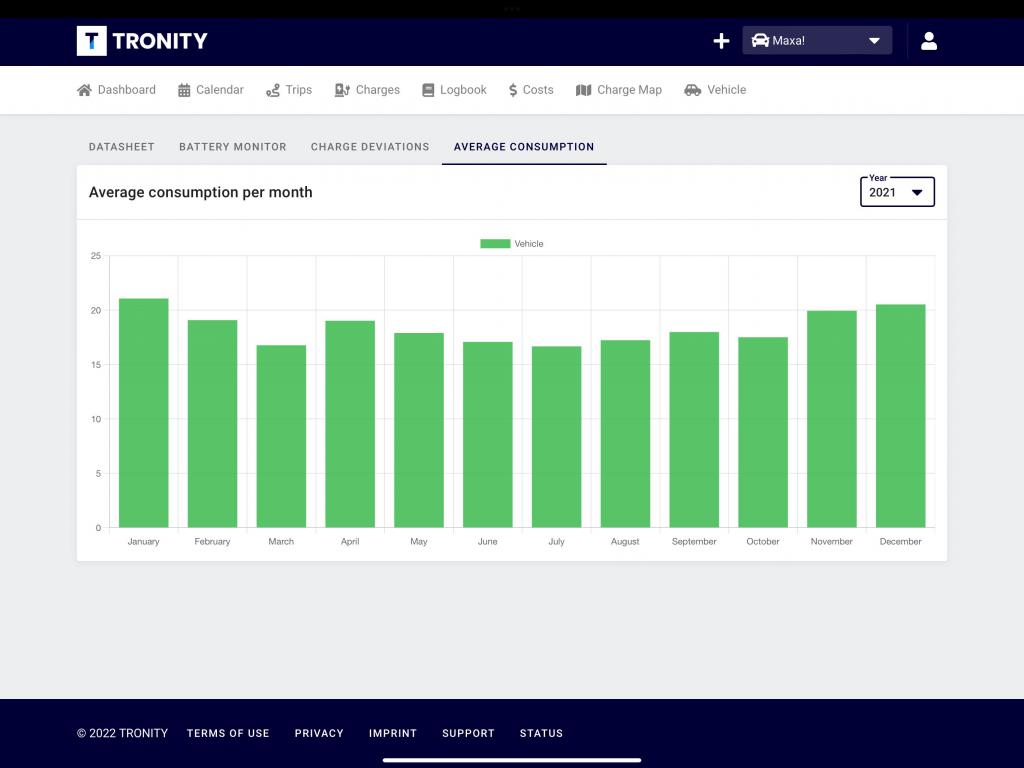Viewport: 1024px width, 768px height.
Task: Open the Charge Map menu
Action: tap(618, 90)
